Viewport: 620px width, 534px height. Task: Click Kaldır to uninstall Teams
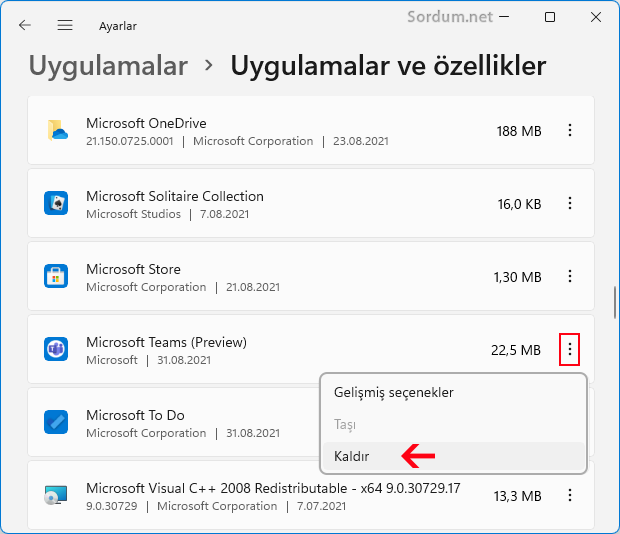(x=453, y=457)
